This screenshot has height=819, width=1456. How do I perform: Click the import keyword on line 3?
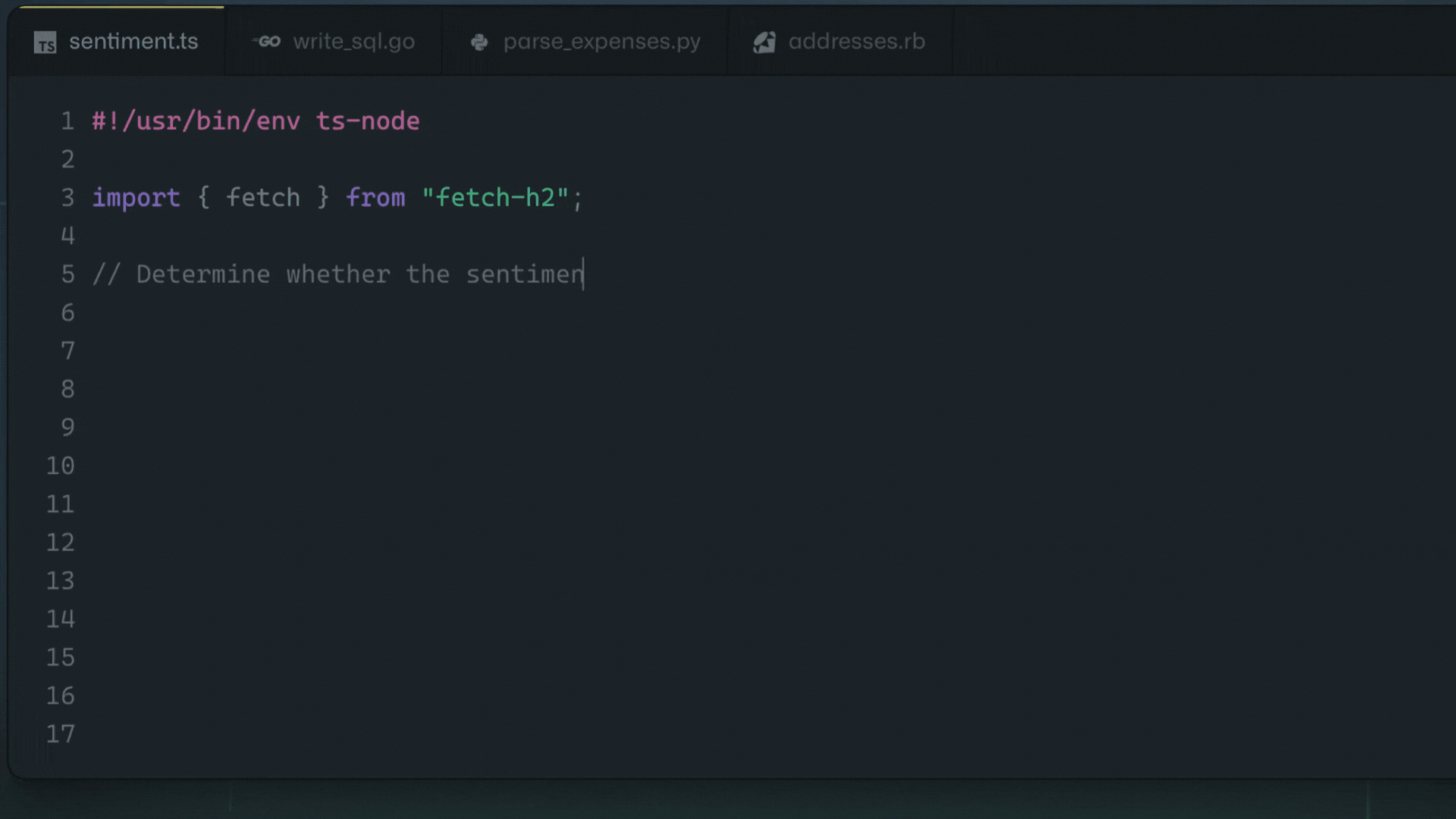click(136, 198)
